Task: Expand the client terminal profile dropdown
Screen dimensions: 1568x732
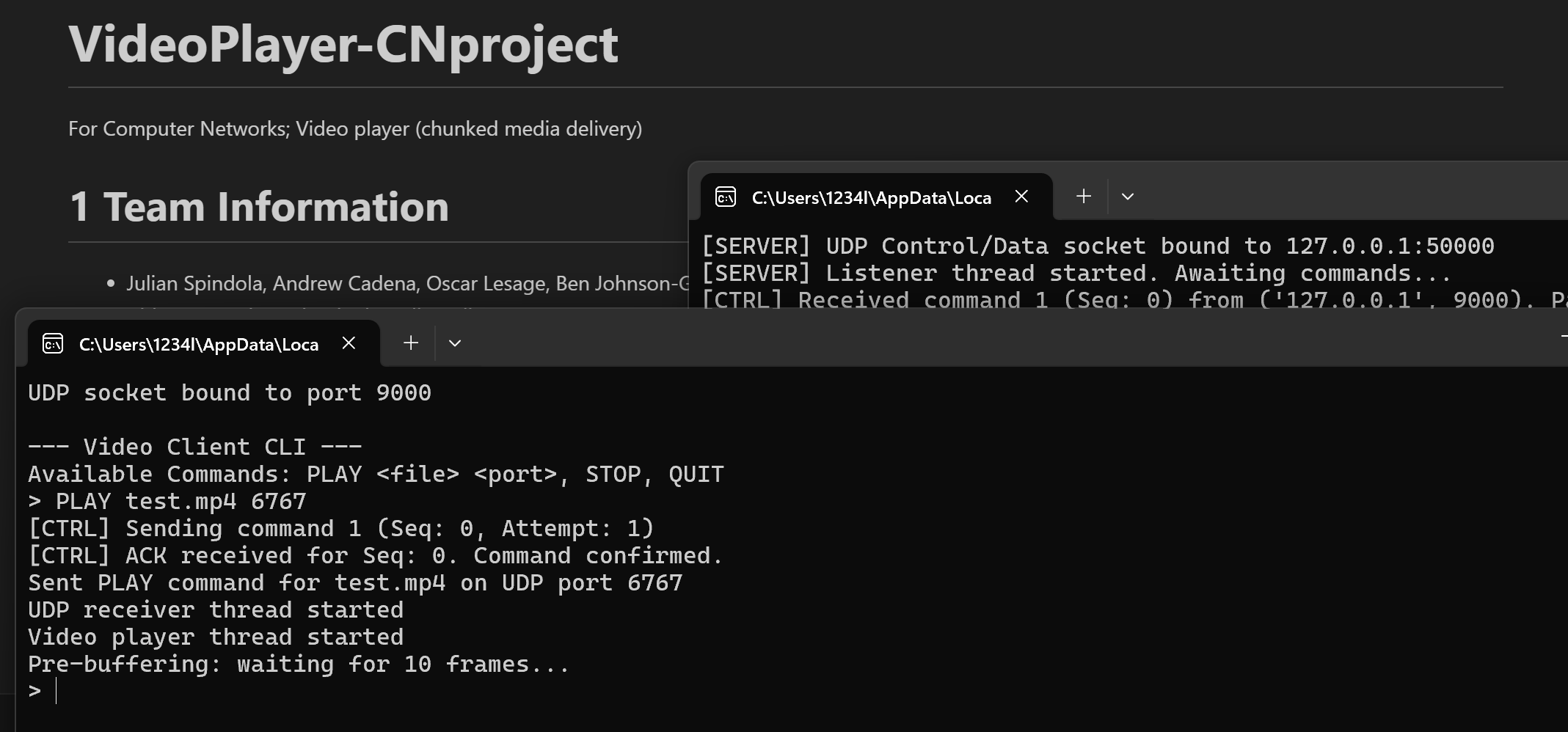Action: [x=455, y=343]
